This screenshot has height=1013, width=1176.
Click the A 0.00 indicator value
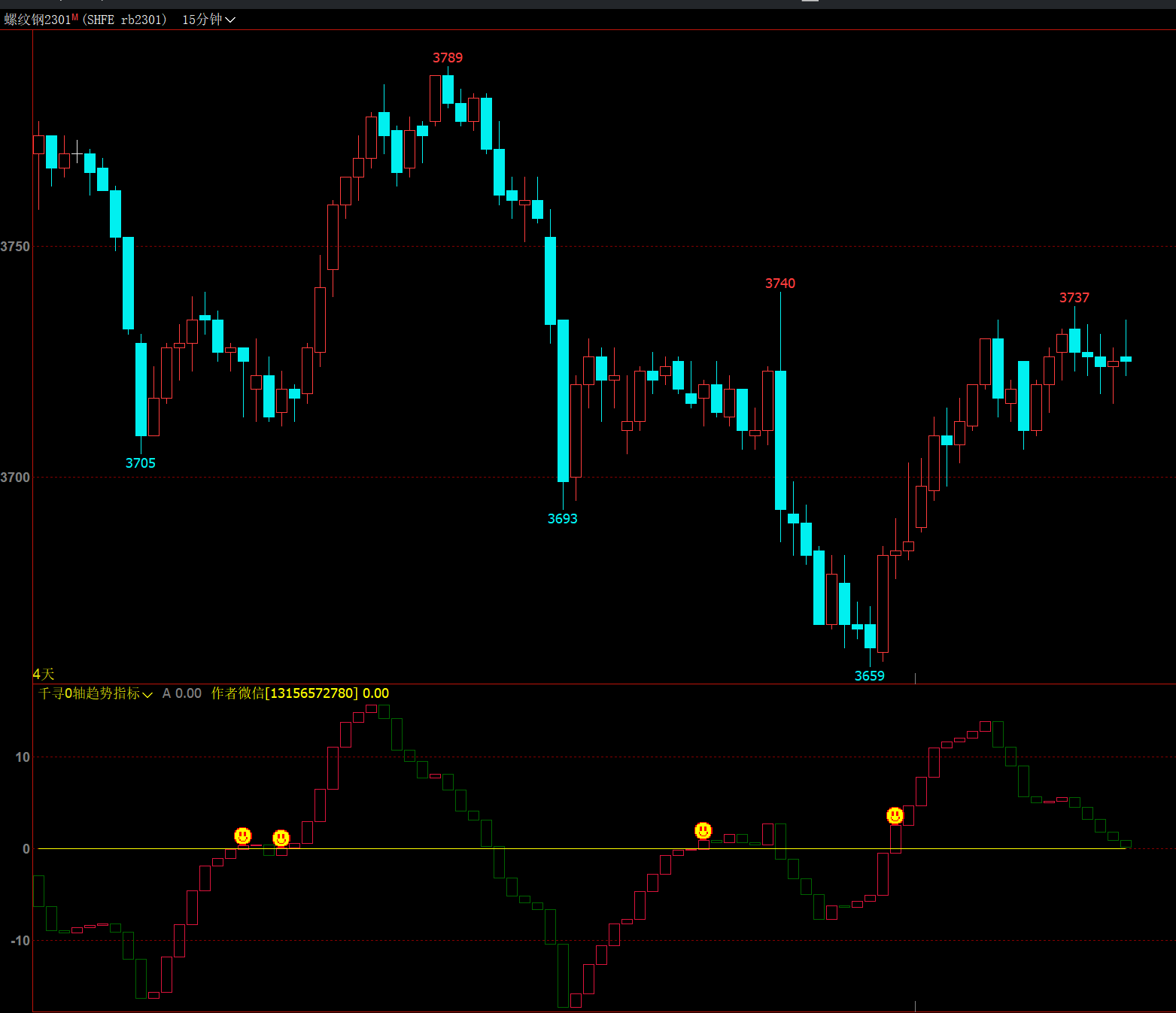[x=182, y=693]
